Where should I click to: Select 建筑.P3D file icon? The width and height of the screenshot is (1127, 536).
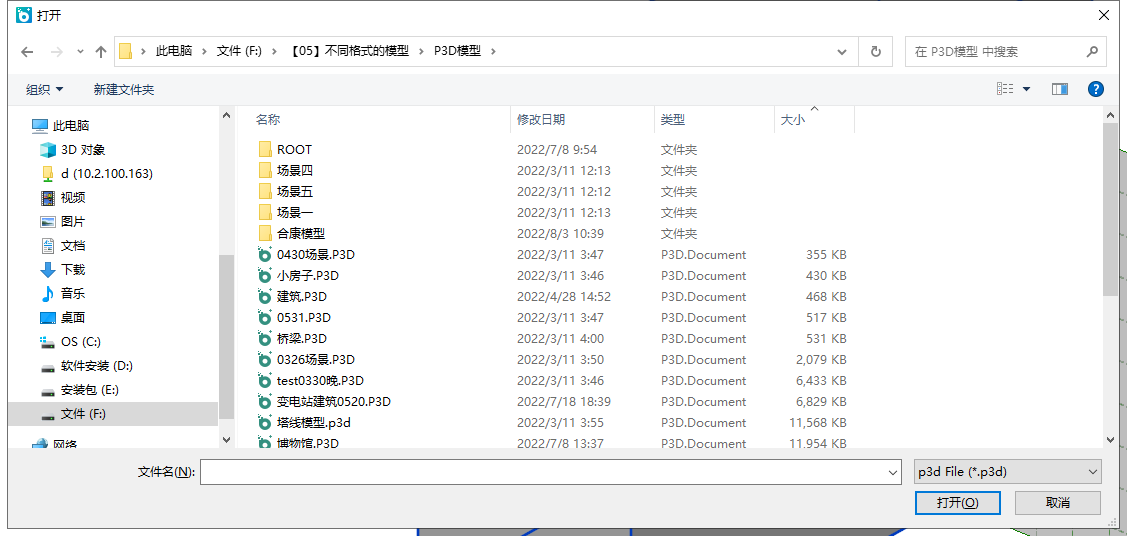(x=266, y=297)
